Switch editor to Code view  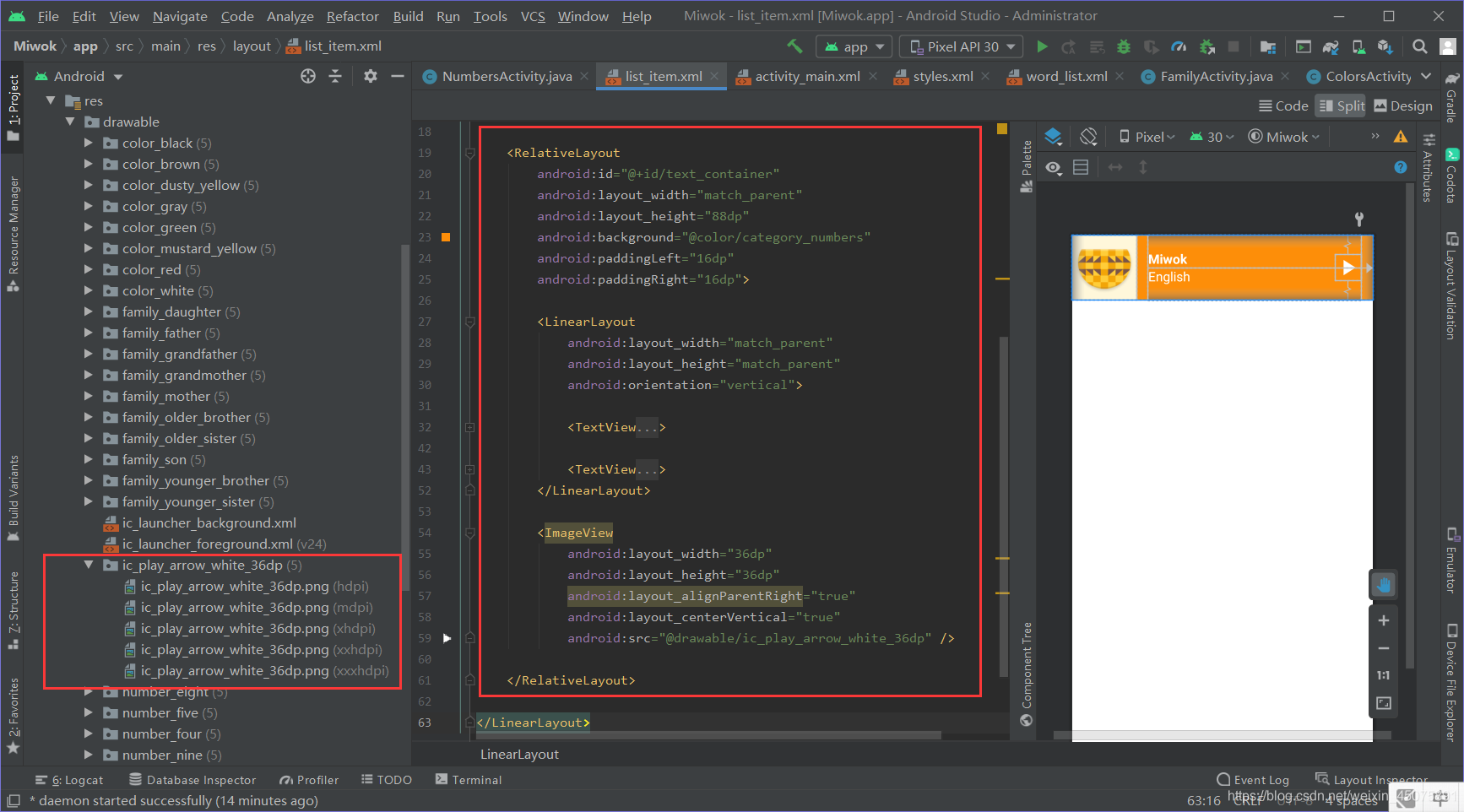[1283, 106]
